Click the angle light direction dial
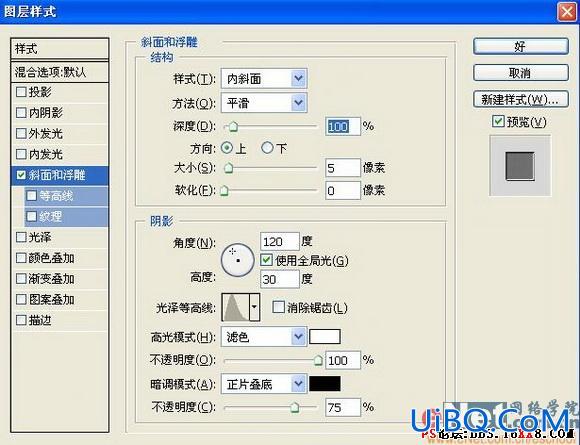 click(237, 260)
